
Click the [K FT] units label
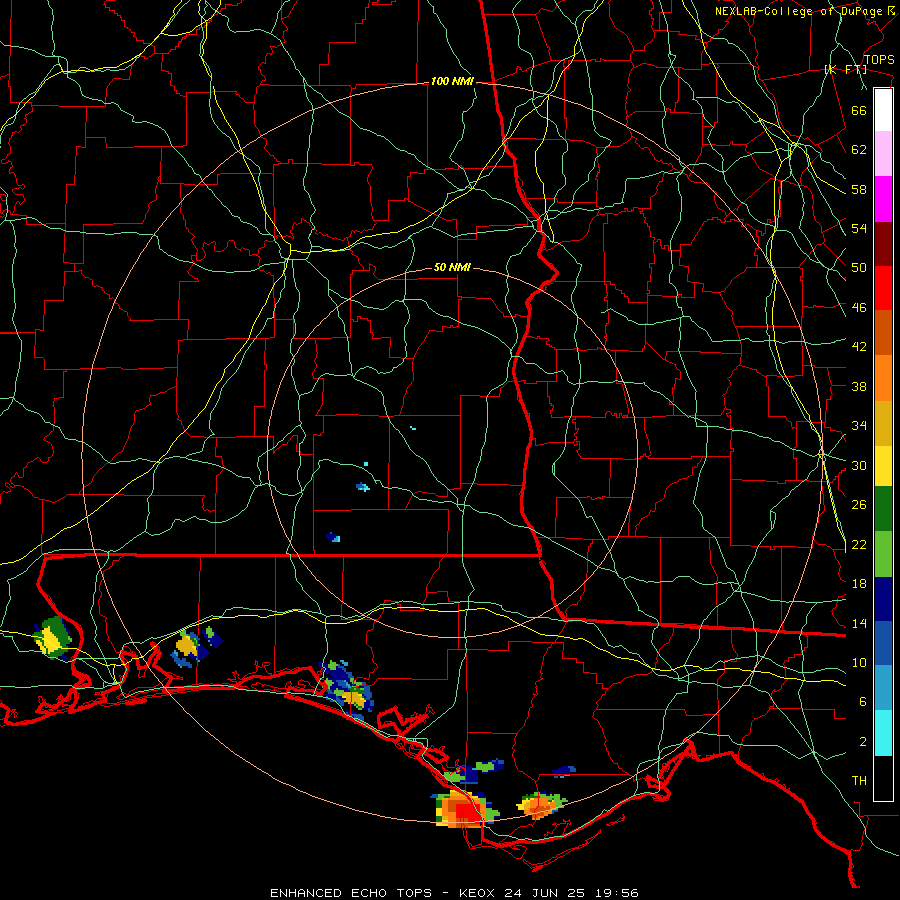point(845,70)
